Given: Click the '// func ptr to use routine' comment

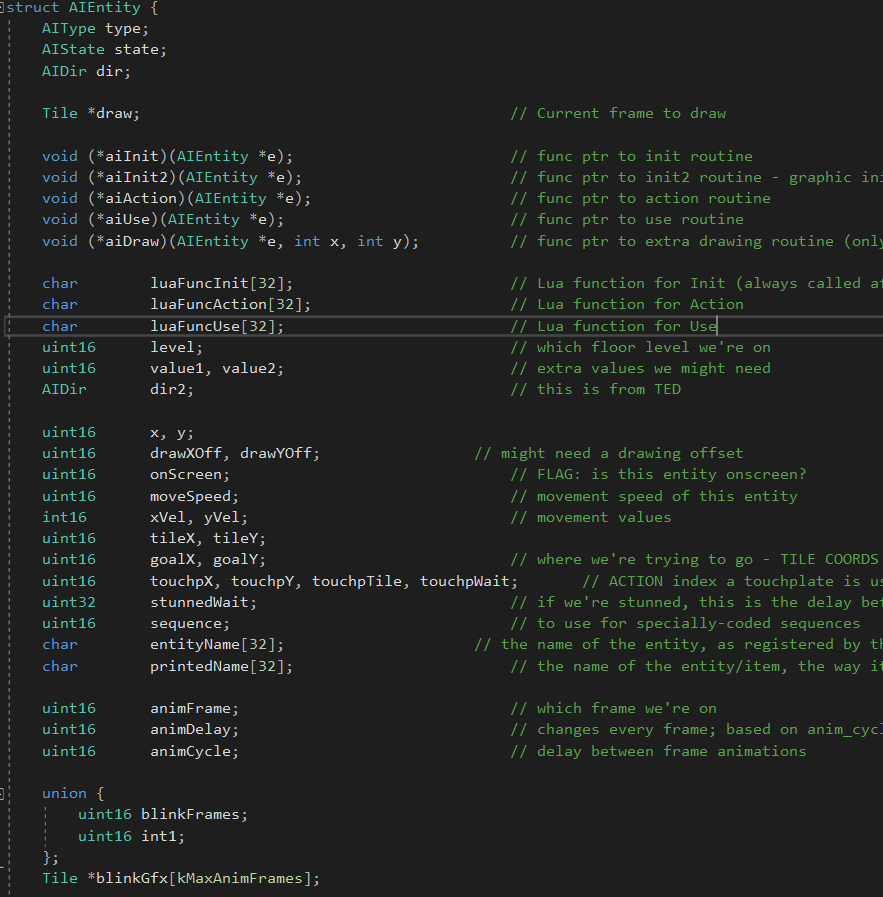Looking at the screenshot, I should pos(627,220).
